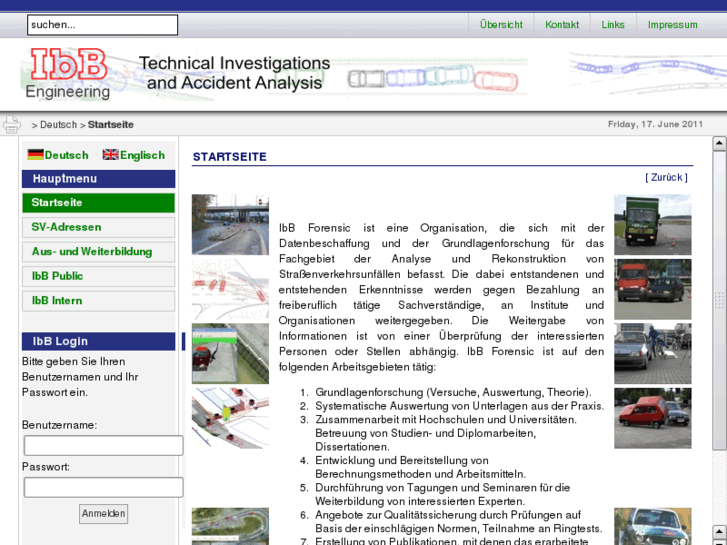727x545 pixels.
Task: Click the German flag icon
Action: click(x=35, y=154)
